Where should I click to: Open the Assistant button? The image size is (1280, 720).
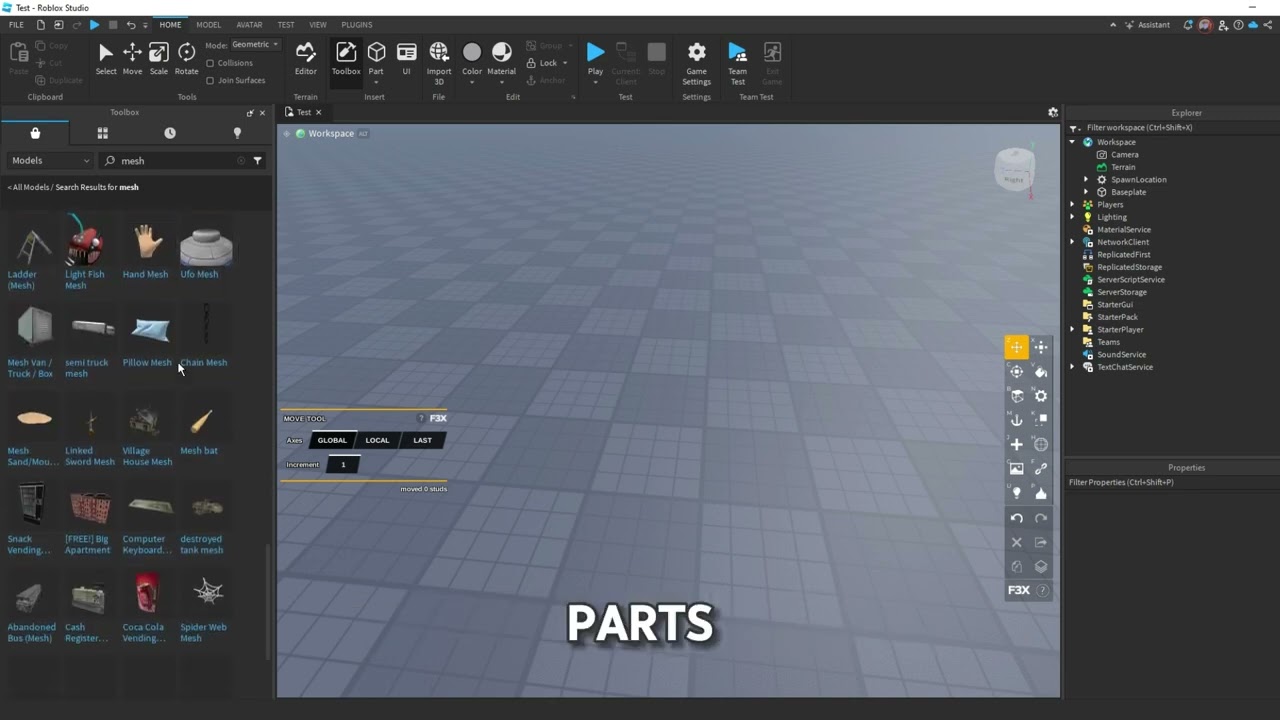[x=1147, y=25]
